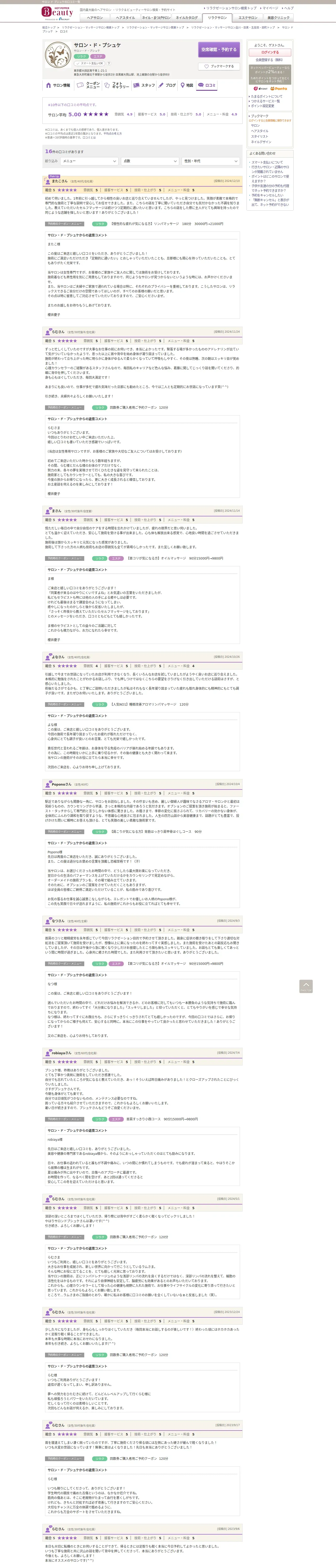This screenshot has height=1568, width=336.
Task: Click the スマート支払いOK help question icon
Action: click(x=109, y=63)
